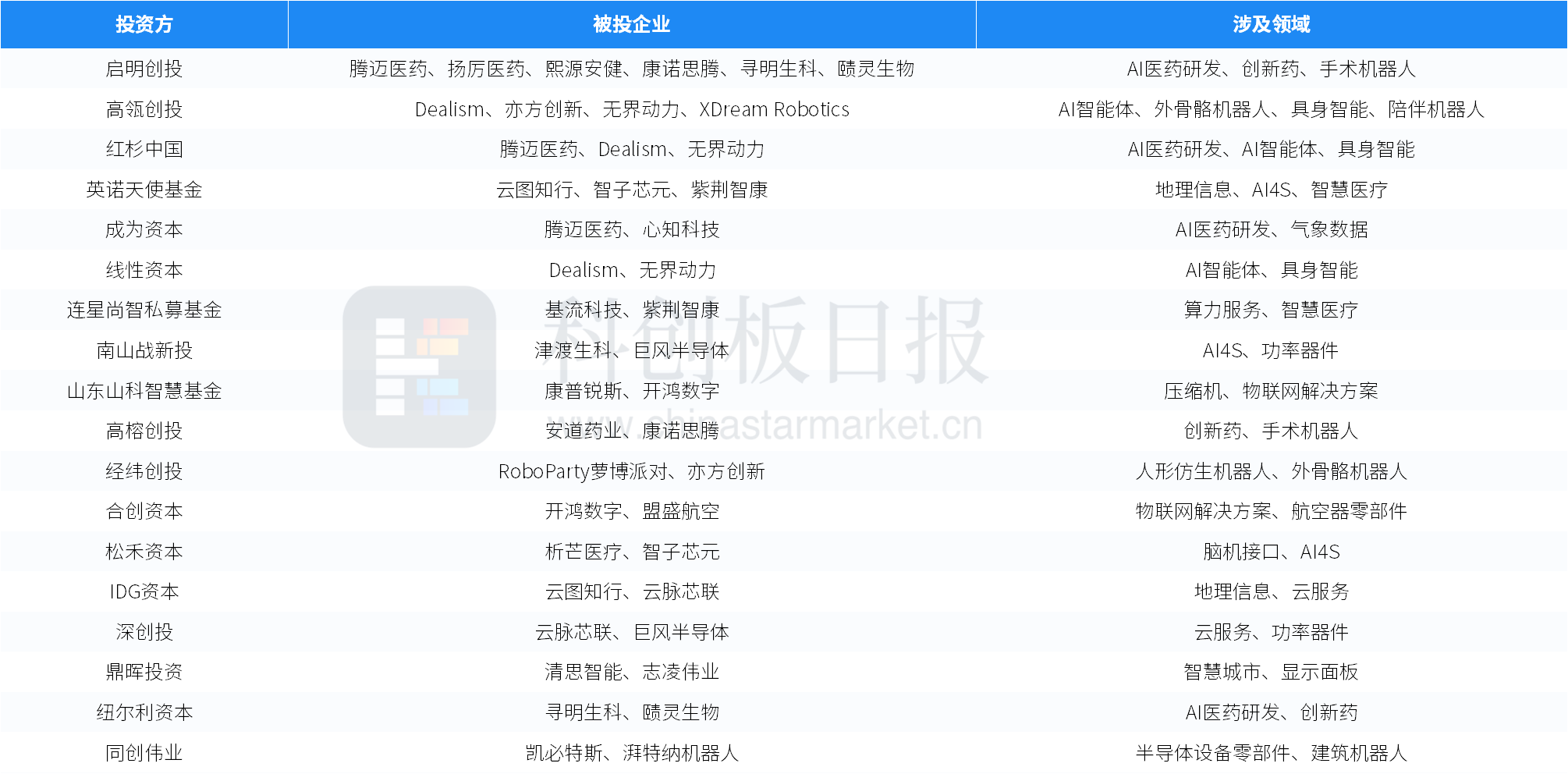
Task: Click the cell 腾迈医药、Dealism、无界动力
Action: point(632,149)
